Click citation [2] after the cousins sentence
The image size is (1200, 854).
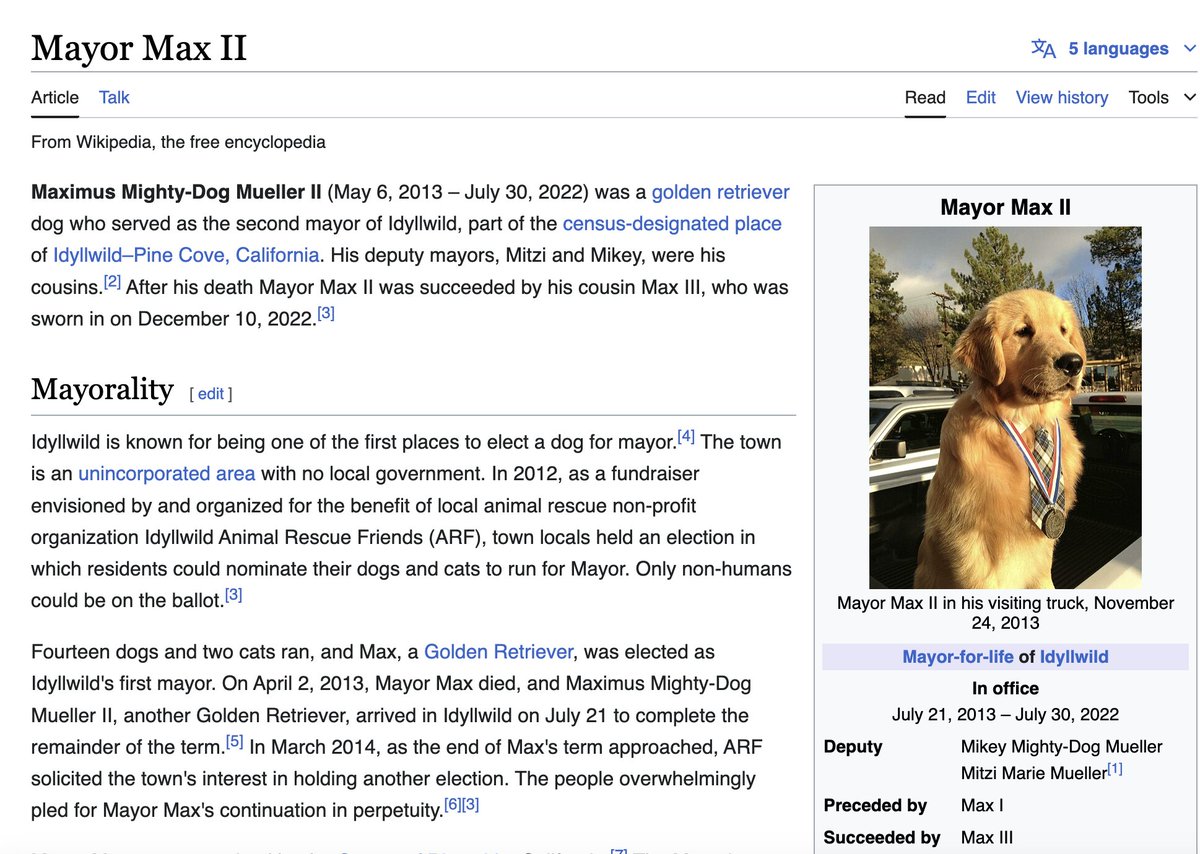[x=112, y=281]
